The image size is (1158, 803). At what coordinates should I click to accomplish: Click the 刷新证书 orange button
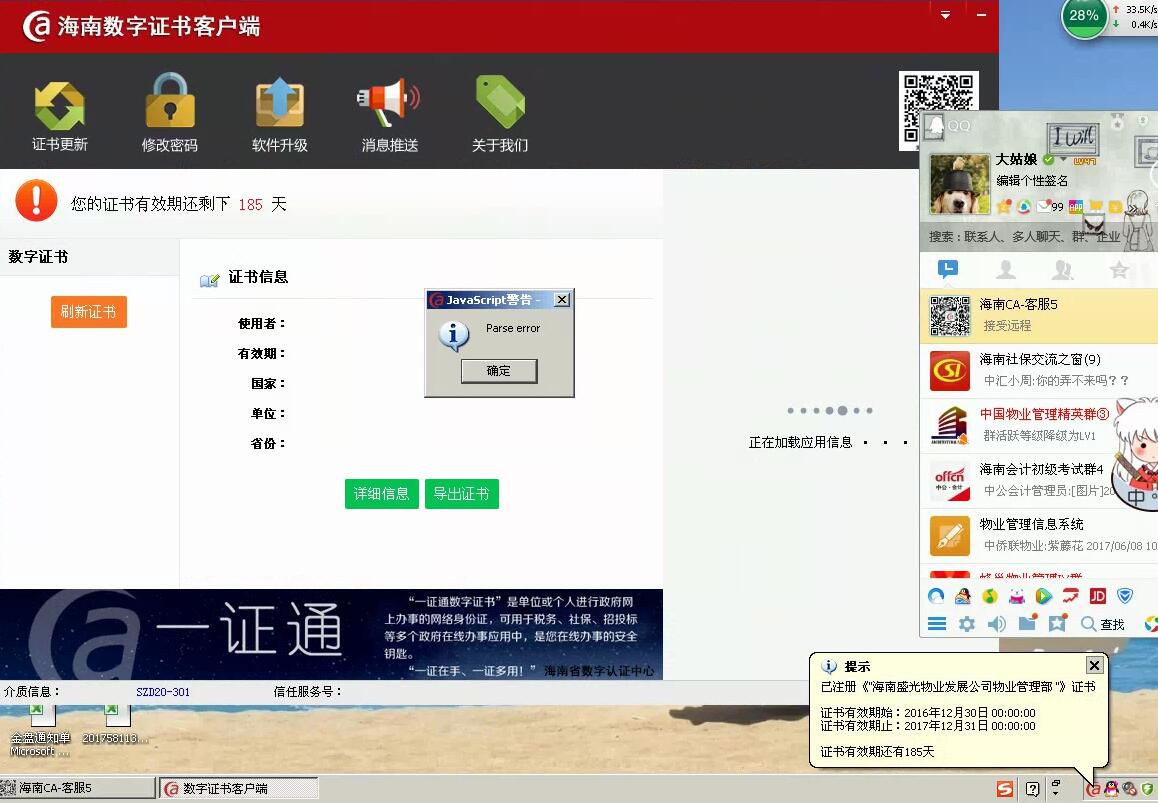click(89, 312)
